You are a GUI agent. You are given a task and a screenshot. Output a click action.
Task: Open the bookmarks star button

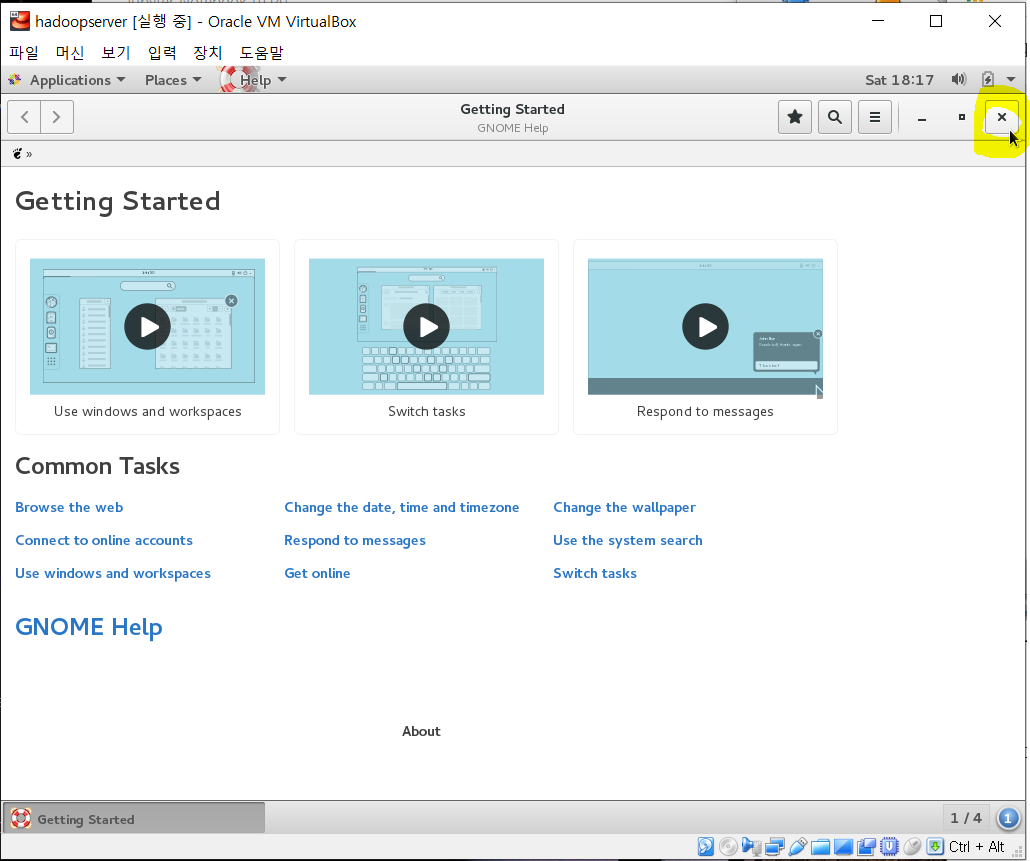(795, 117)
